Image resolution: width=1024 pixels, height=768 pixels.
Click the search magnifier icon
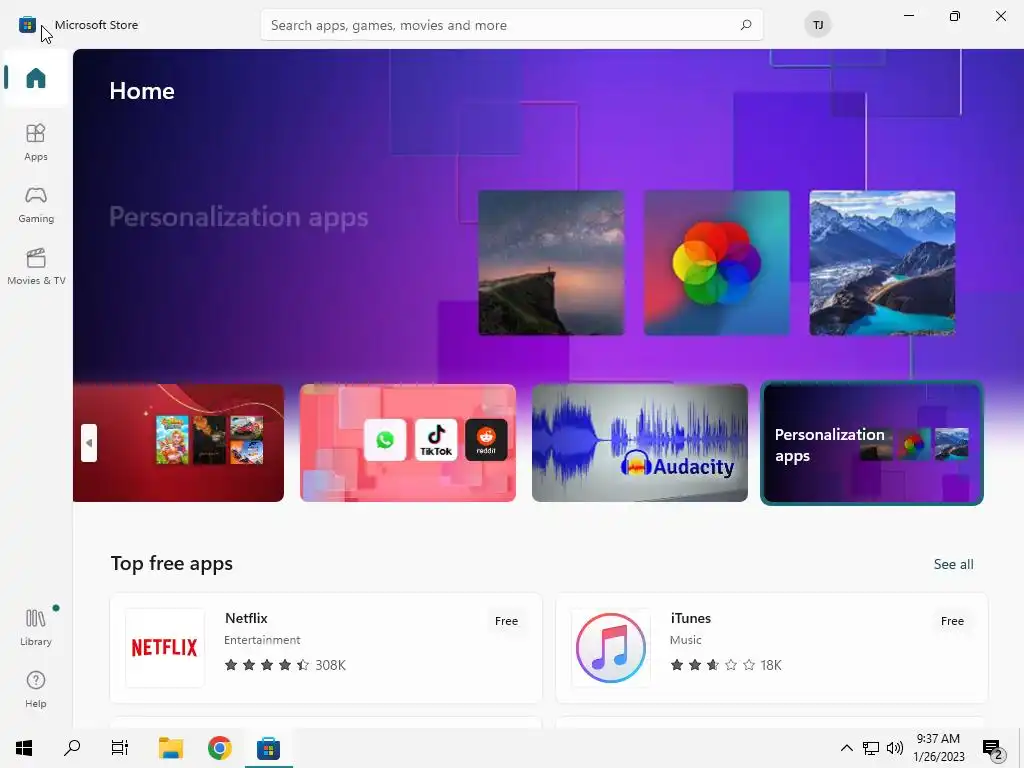pyautogui.click(x=746, y=25)
